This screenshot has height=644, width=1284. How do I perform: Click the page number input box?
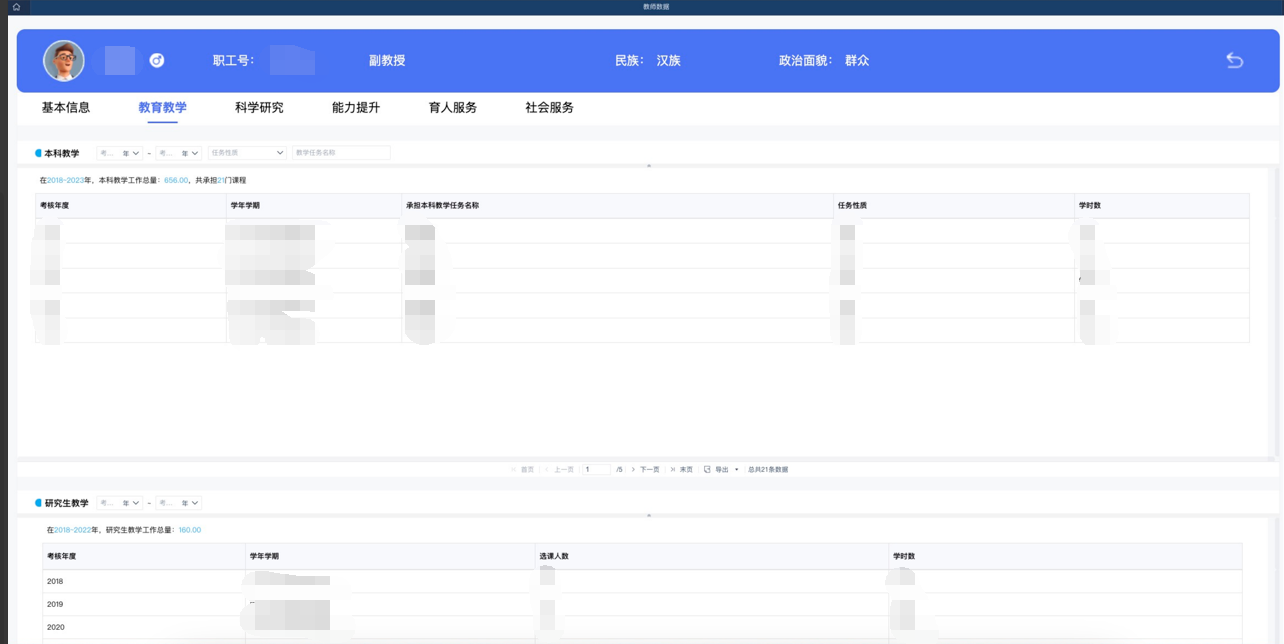pos(596,469)
